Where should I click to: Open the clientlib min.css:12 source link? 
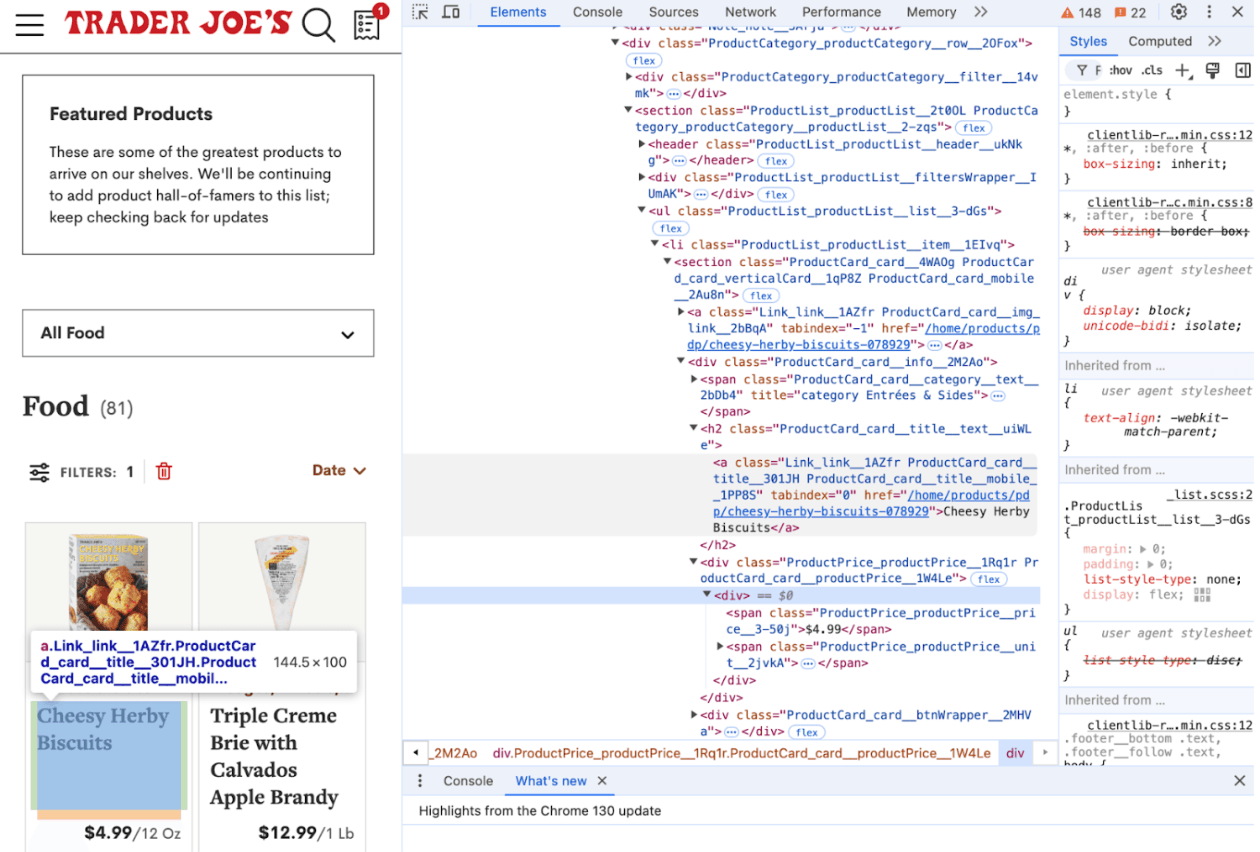pos(1169,135)
